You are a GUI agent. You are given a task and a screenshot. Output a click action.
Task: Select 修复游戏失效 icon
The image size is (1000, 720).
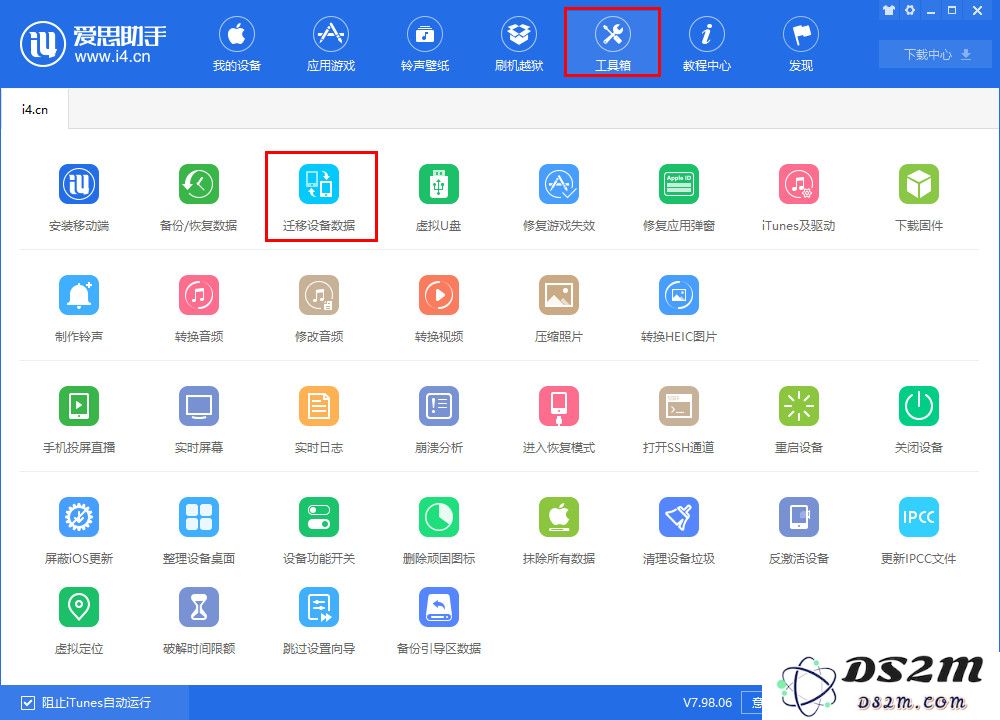click(559, 184)
